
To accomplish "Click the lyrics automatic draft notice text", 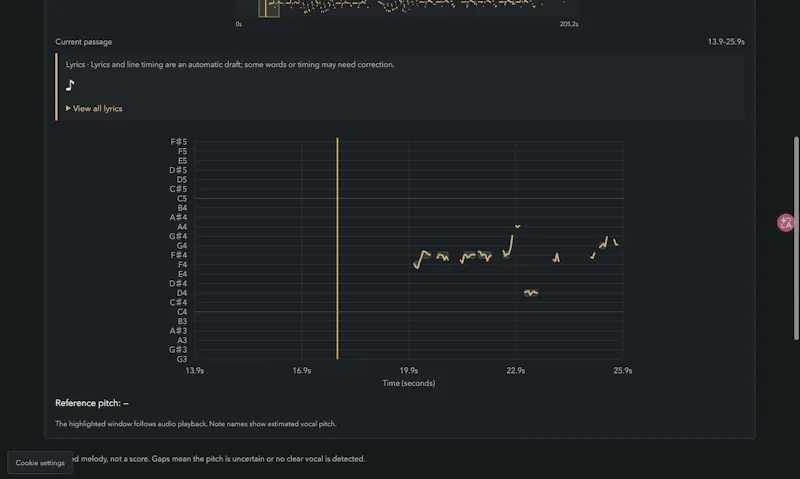I will tap(230, 64).
